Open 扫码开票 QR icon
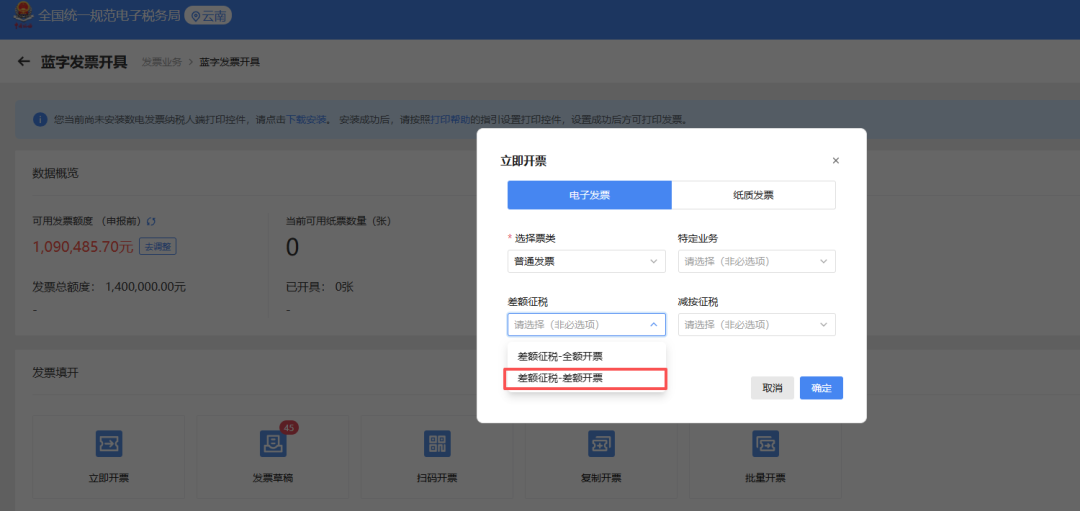The image size is (1080, 511). (437, 444)
